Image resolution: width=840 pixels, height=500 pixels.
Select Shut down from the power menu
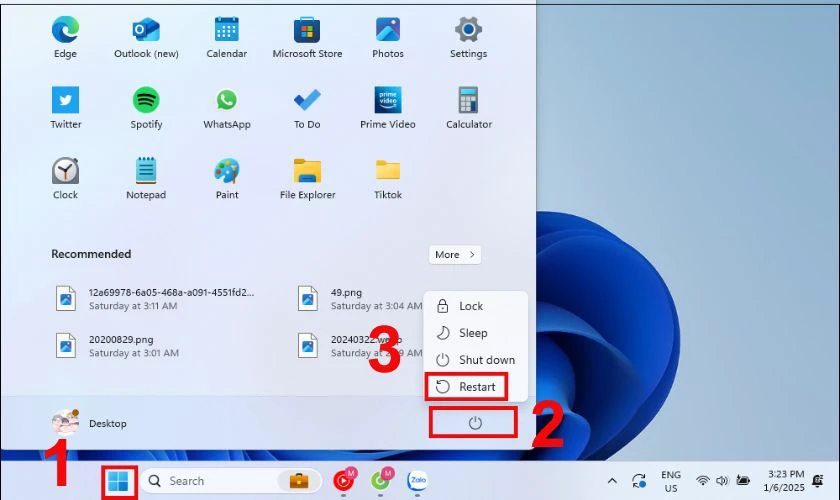click(476, 360)
